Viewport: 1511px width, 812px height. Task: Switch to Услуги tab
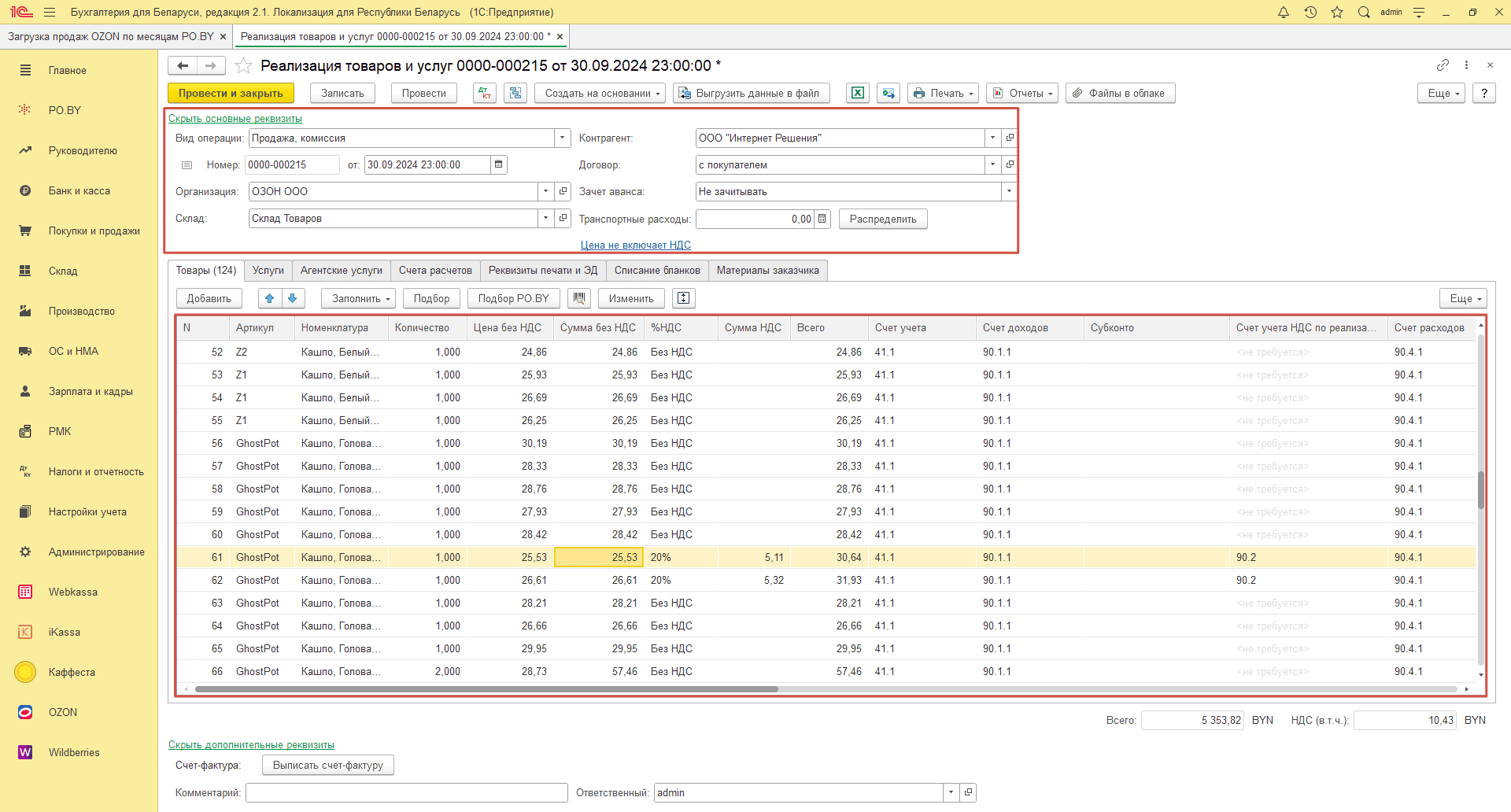point(268,271)
